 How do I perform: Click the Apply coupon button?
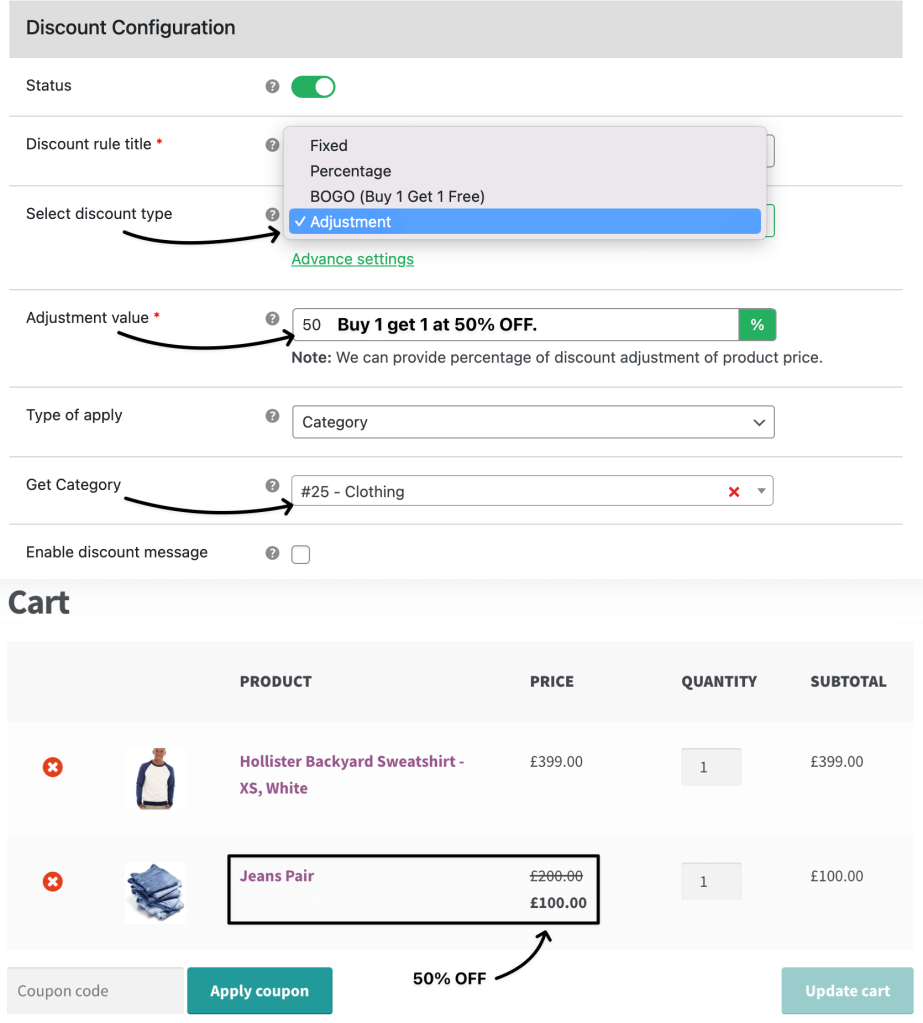(x=260, y=990)
